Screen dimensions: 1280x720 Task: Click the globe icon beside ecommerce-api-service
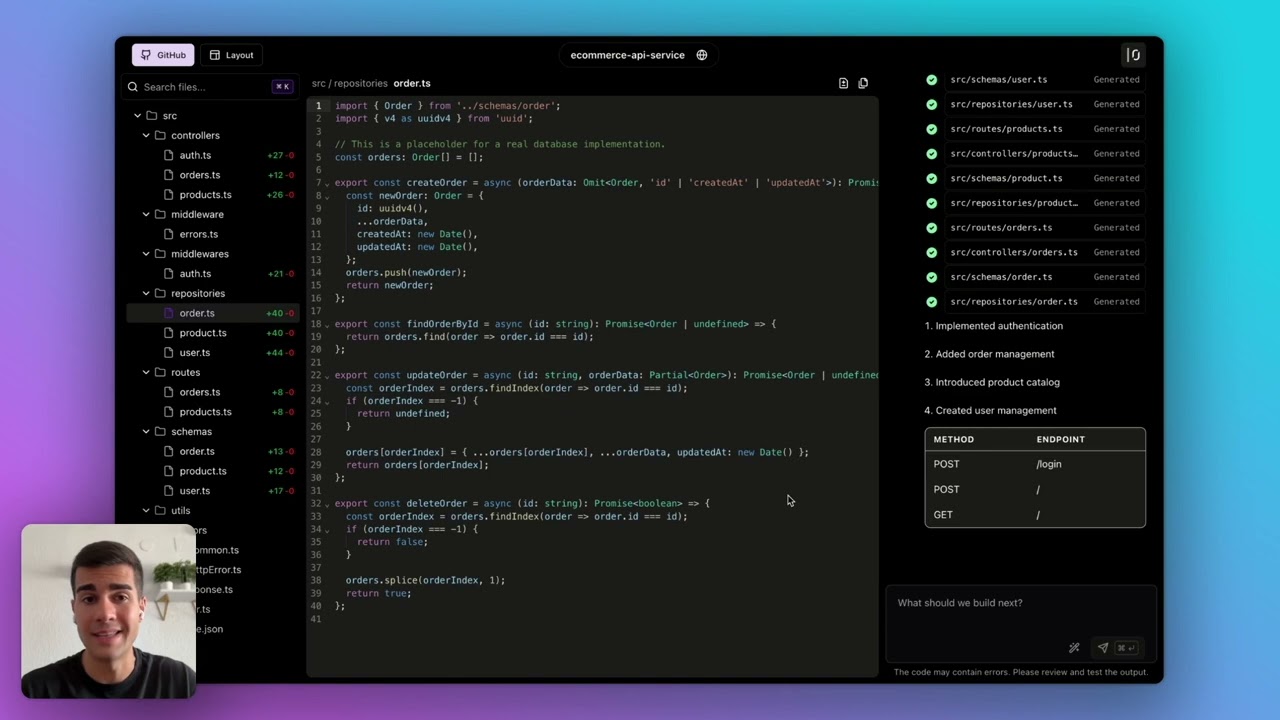[x=702, y=55]
